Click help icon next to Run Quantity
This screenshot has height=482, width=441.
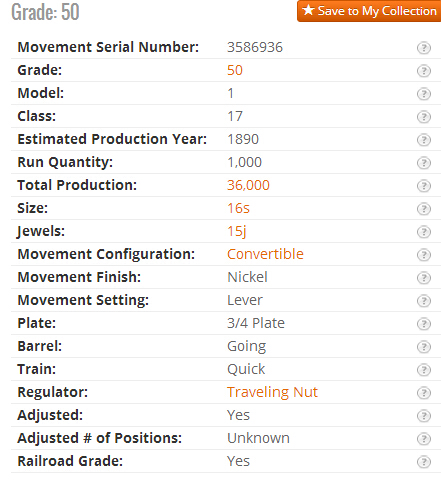(x=424, y=163)
